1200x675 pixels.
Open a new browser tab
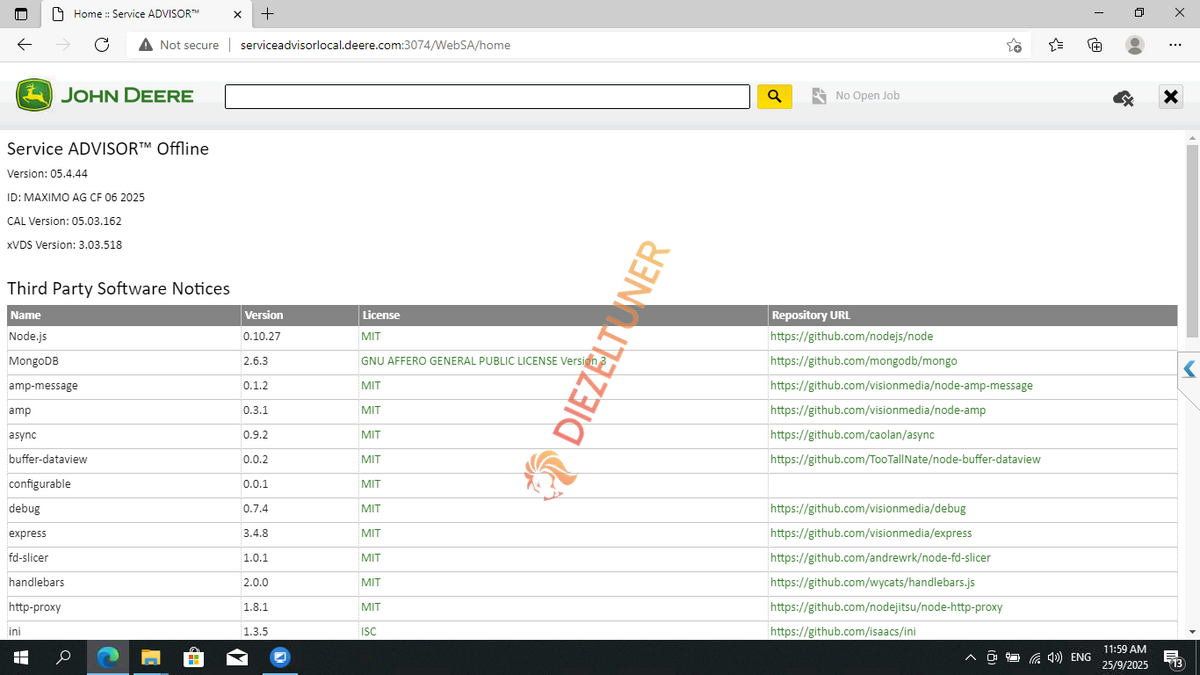tap(268, 14)
